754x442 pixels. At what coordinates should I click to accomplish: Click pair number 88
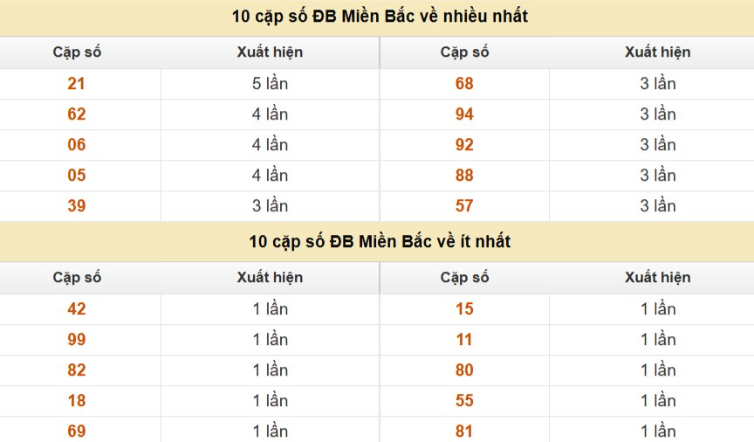point(464,175)
